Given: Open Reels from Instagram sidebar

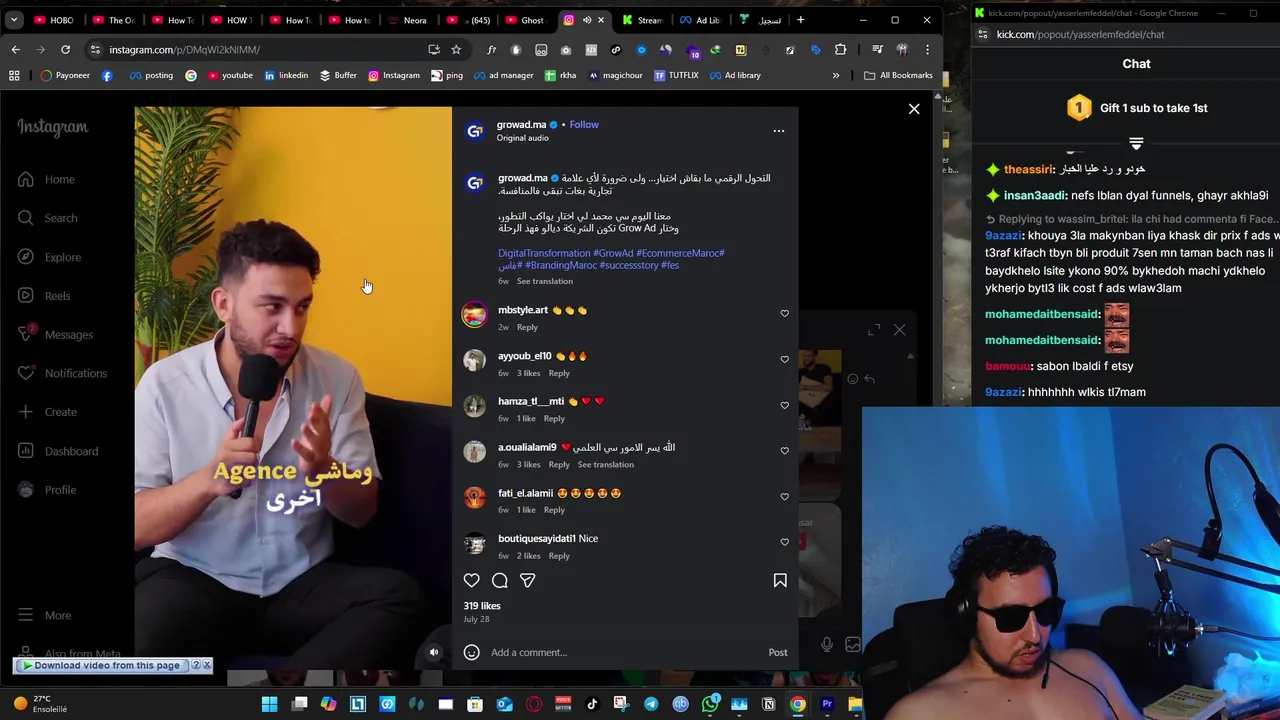Looking at the screenshot, I should [x=44, y=296].
